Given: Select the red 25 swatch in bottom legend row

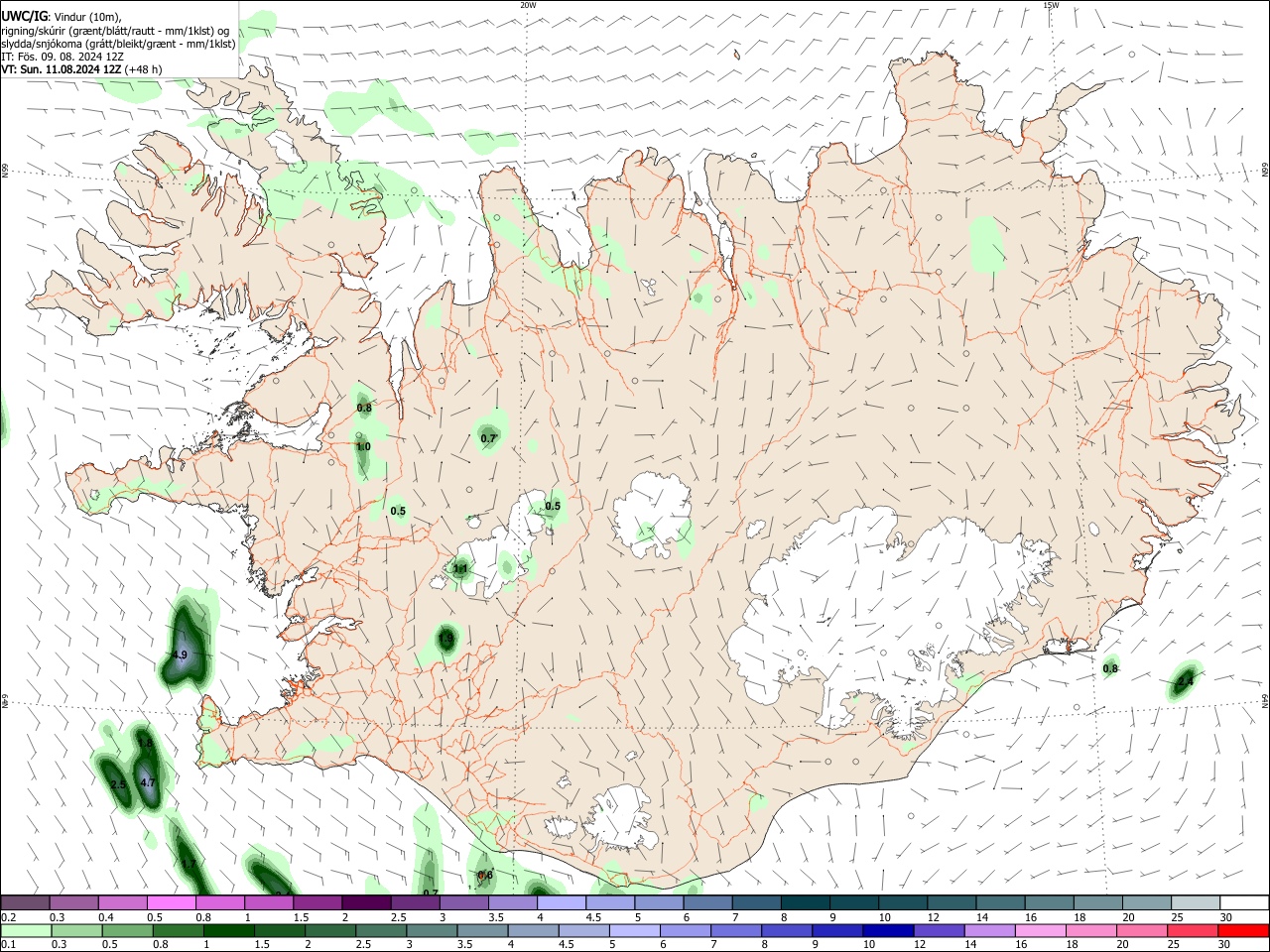Looking at the screenshot, I should [x=1193, y=930].
